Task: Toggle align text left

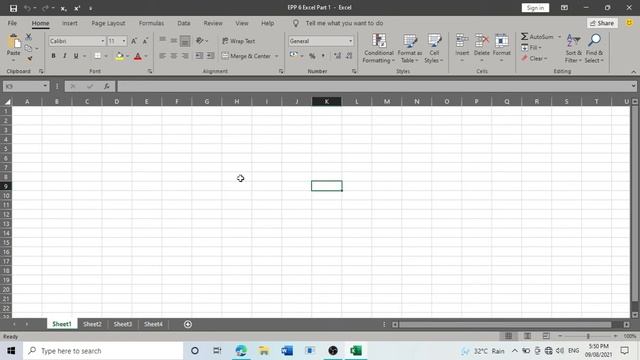Action: click(163, 56)
